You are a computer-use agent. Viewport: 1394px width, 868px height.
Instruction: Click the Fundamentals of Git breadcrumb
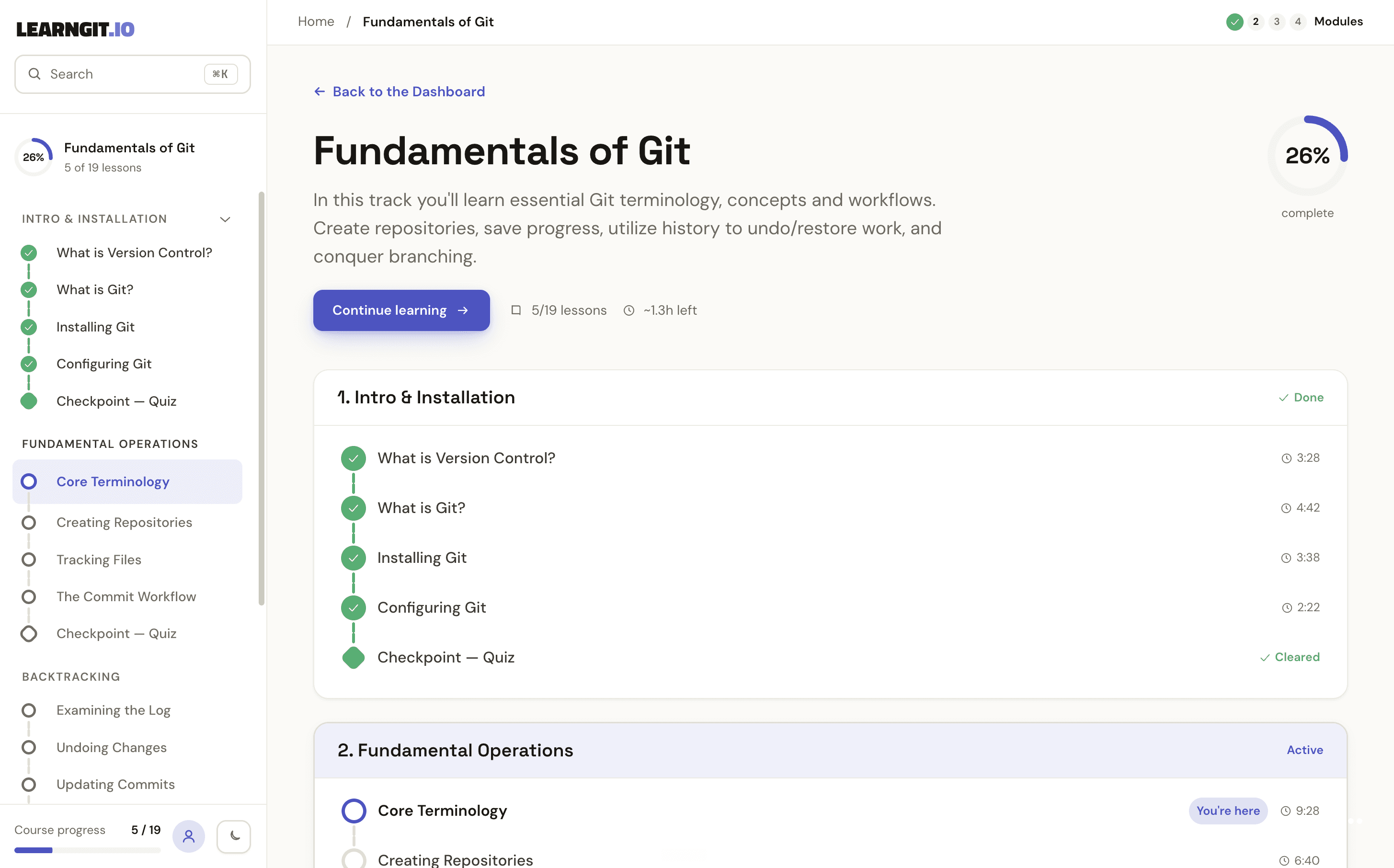[428, 22]
